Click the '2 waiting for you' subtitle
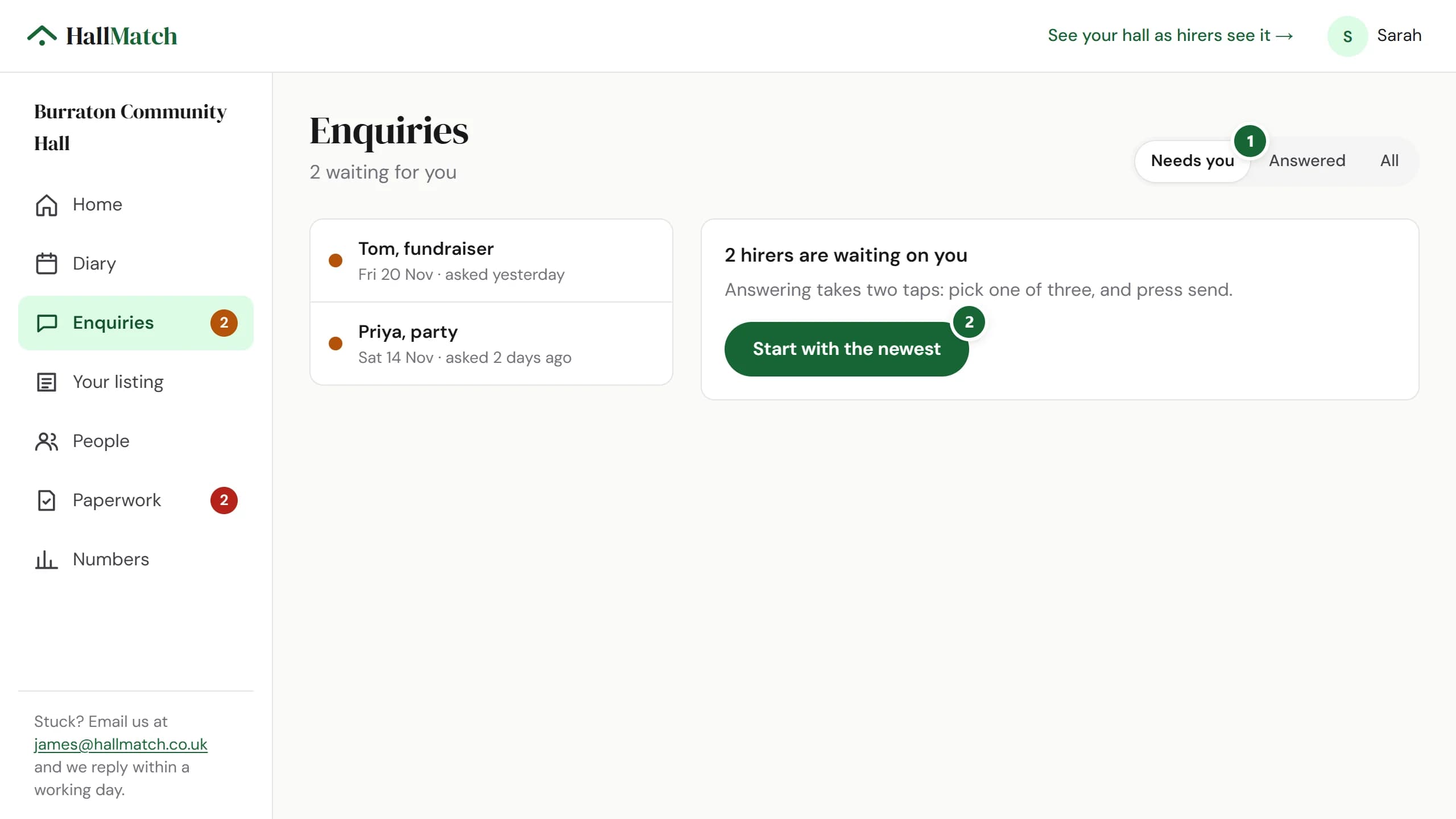 (x=383, y=172)
